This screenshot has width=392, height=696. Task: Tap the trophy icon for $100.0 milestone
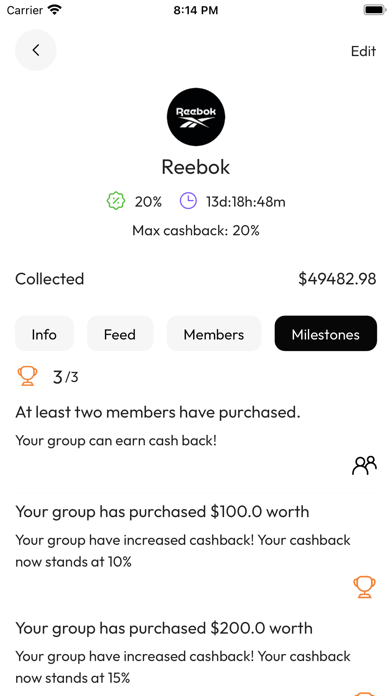pos(364,587)
